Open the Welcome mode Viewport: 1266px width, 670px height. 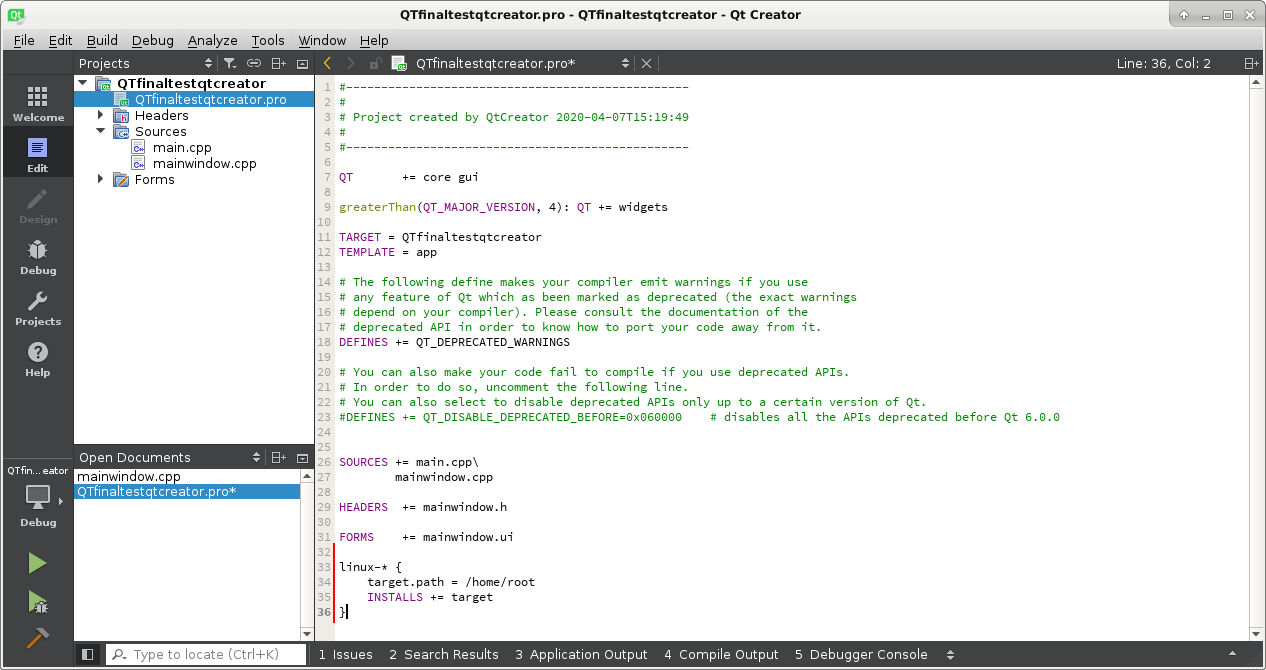37,103
